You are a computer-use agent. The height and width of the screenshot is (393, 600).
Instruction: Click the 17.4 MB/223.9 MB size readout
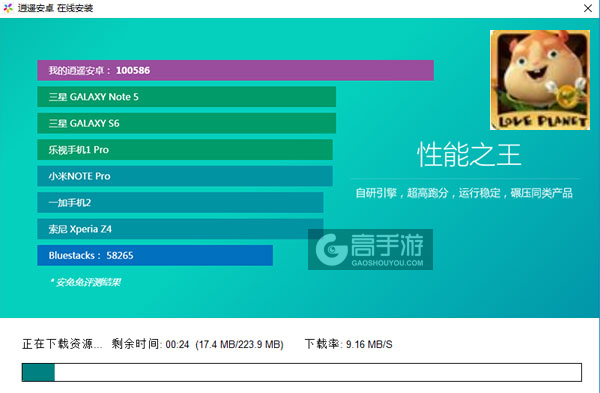(239, 344)
